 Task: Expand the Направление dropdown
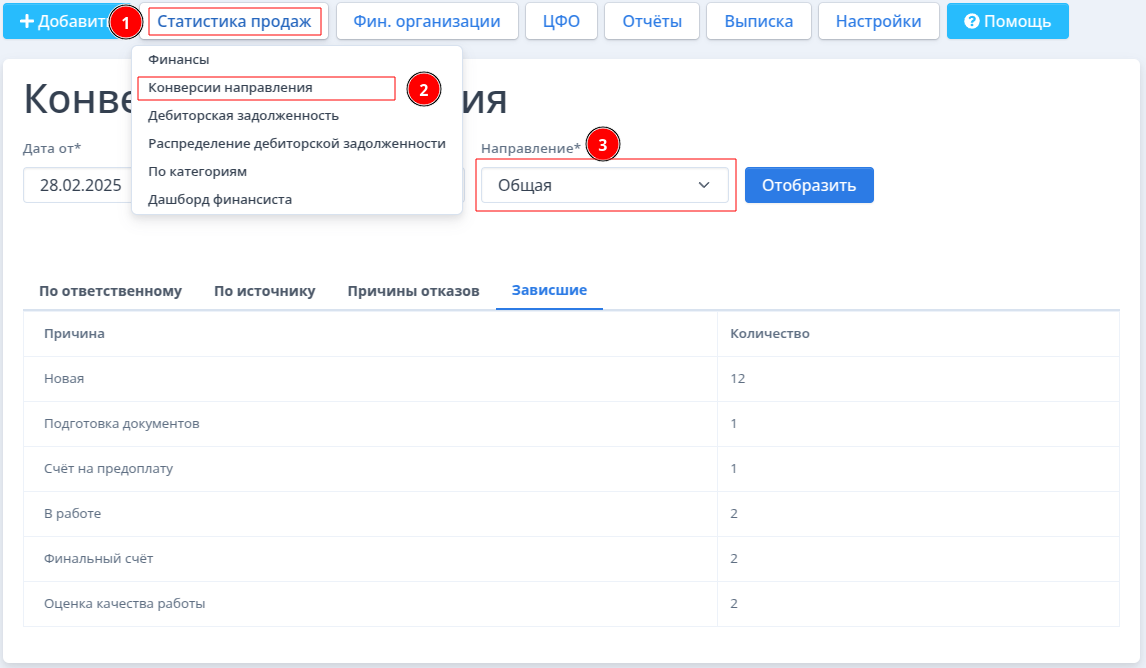pyautogui.click(x=604, y=185)
